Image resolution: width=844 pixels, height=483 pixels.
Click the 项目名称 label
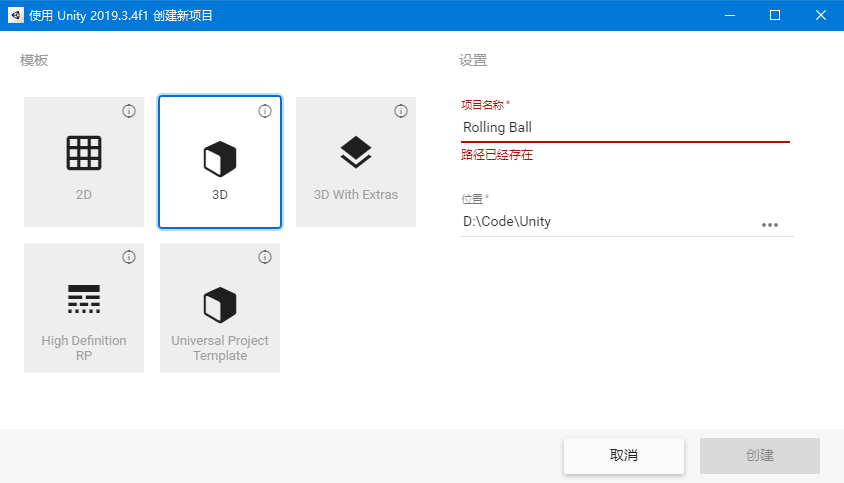point(482,105)
